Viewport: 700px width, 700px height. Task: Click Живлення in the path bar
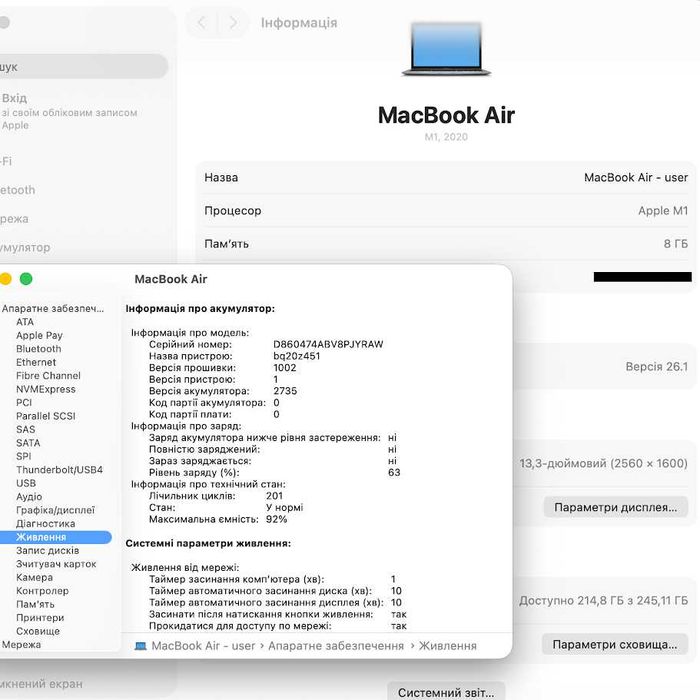(448, 646)
